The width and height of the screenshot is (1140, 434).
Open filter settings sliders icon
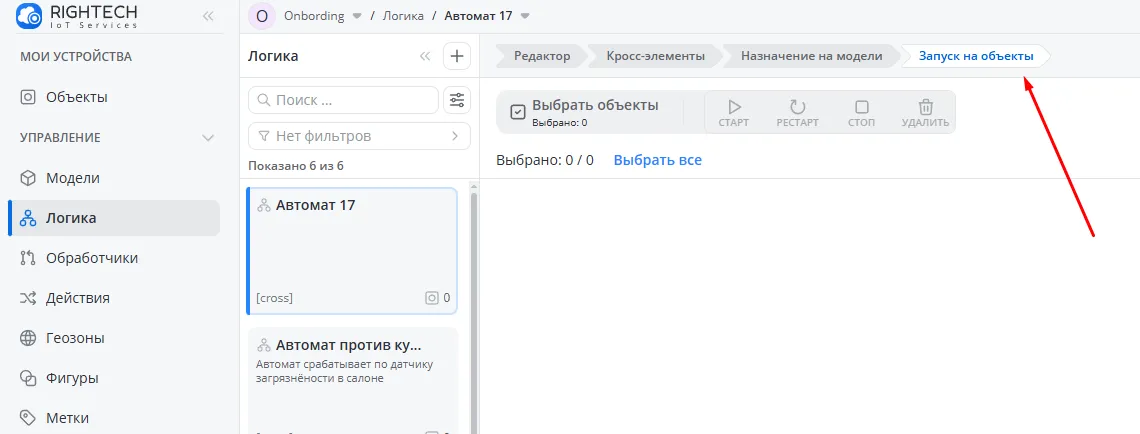pos(457,100)
